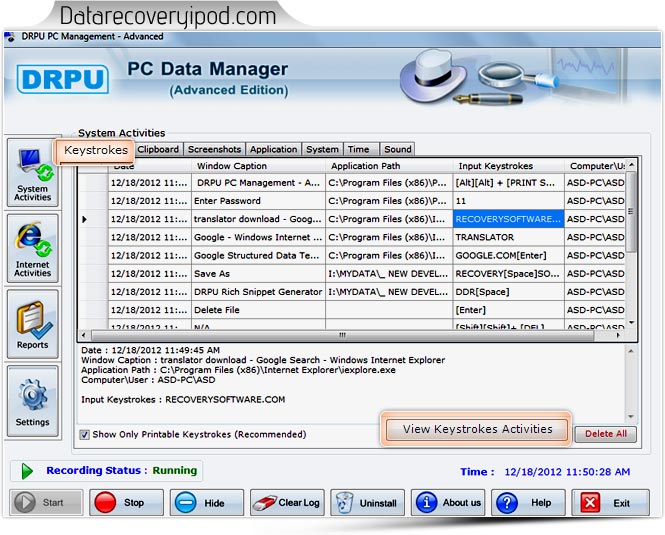Open Internet Activities sidebar icon
665x535 pixels.
(x=32, y=249)
